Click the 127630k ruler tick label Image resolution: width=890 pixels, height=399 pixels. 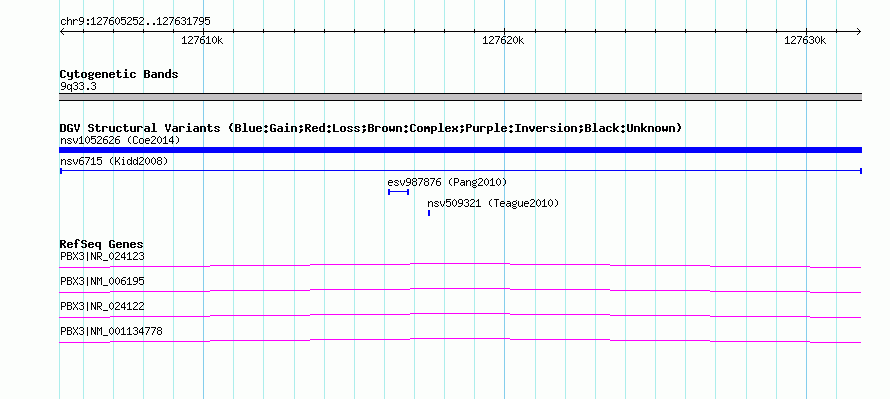pos(805,40)
